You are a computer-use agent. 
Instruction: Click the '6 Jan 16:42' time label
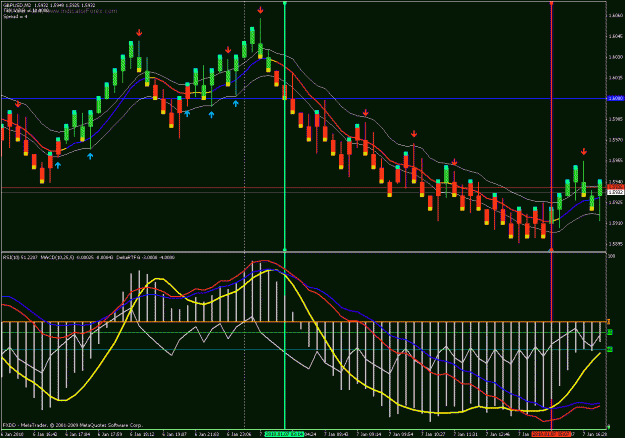(45, 434)
